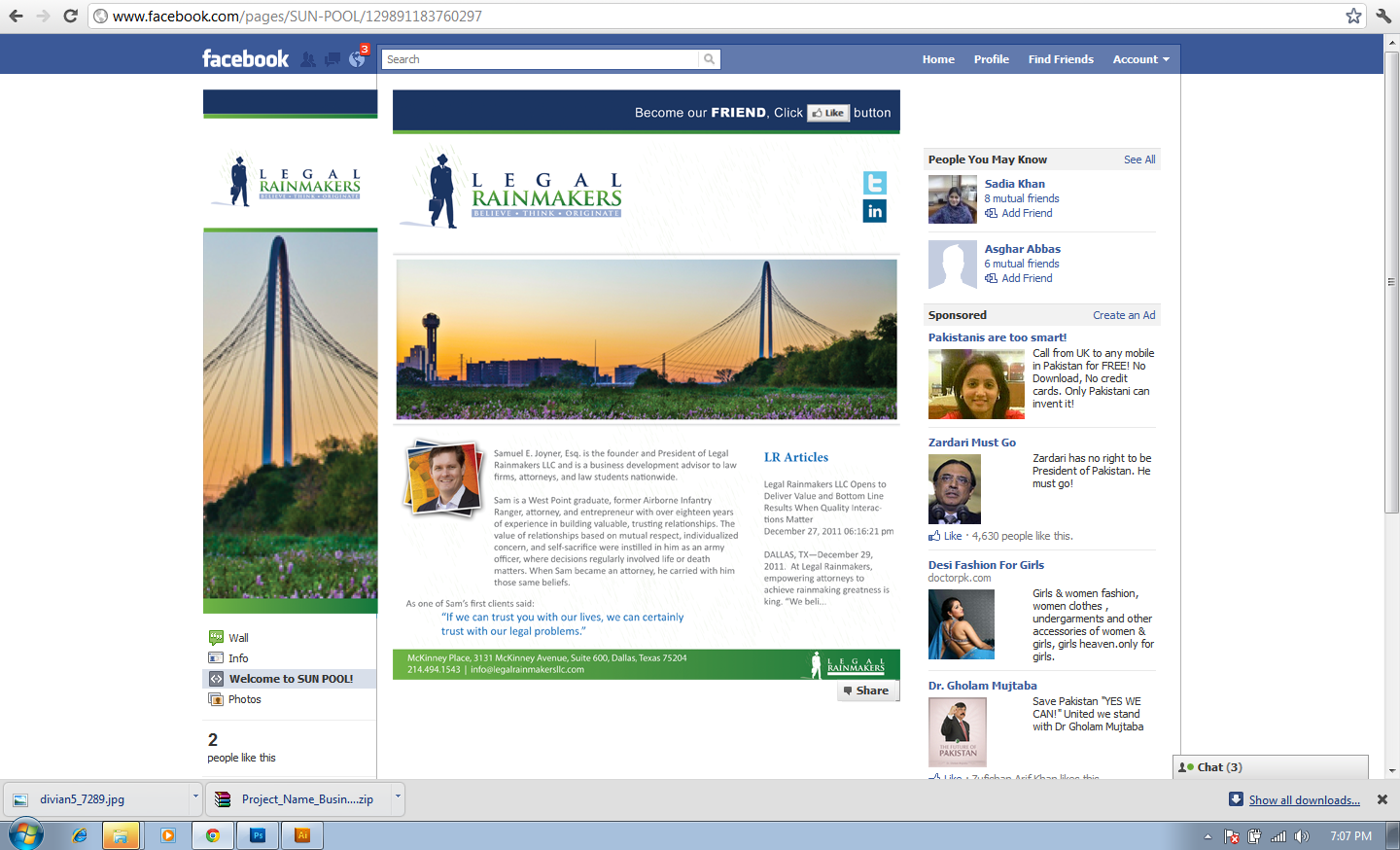The image size is (1400, 850).
Task: Close the downloads bar
Action: (x=1382, y=799)
